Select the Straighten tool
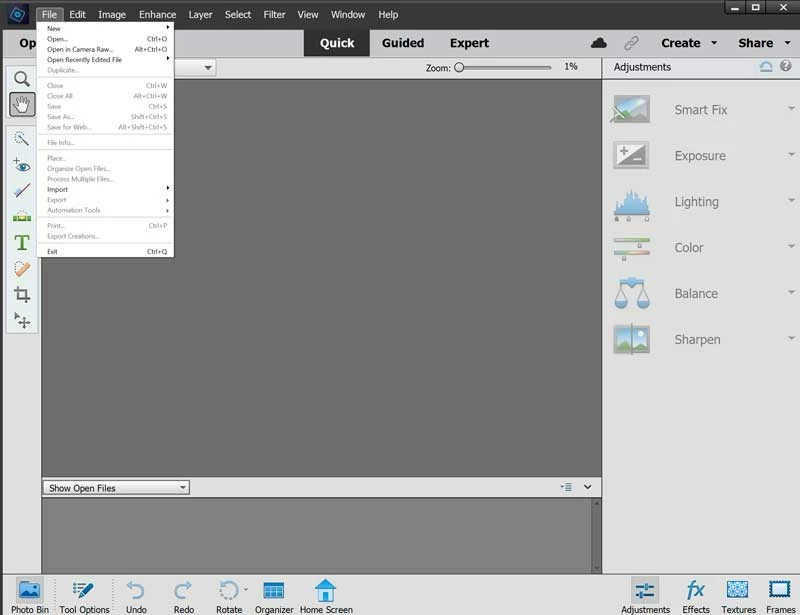 pos(21,216)
